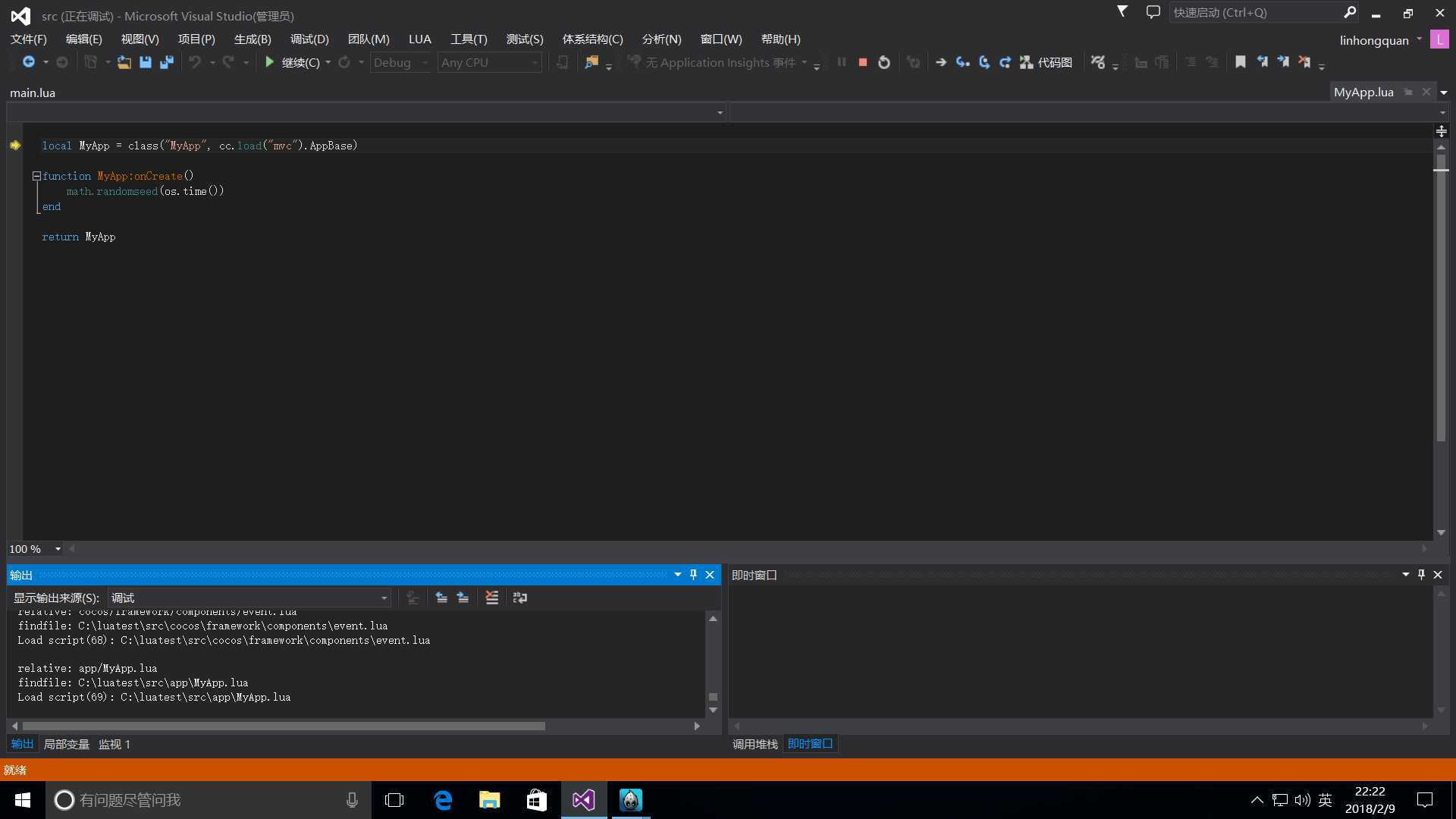Open the 工具(T) menu
This screenshot has width=1456, height=819.
click(x=469, y=39)
